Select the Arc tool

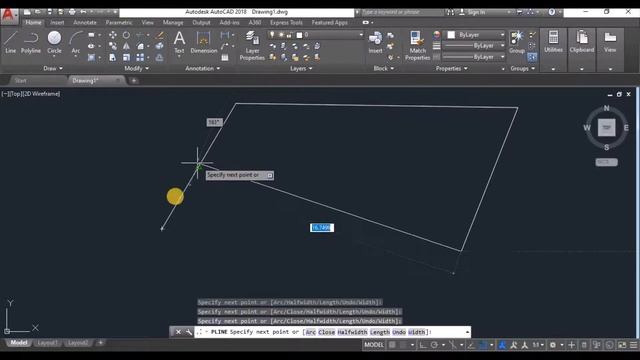click(x=76, y=42)
